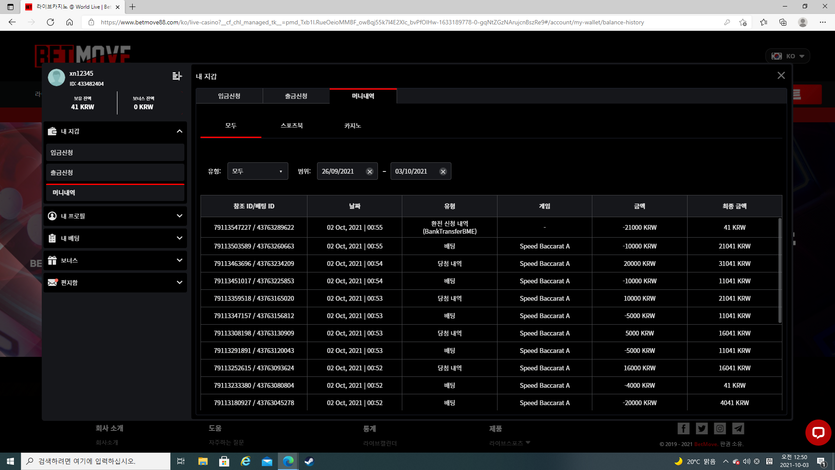835x470 pixels.
Task: Click reference ID 79113547227 / 43763289622
Action: [254, 228]
